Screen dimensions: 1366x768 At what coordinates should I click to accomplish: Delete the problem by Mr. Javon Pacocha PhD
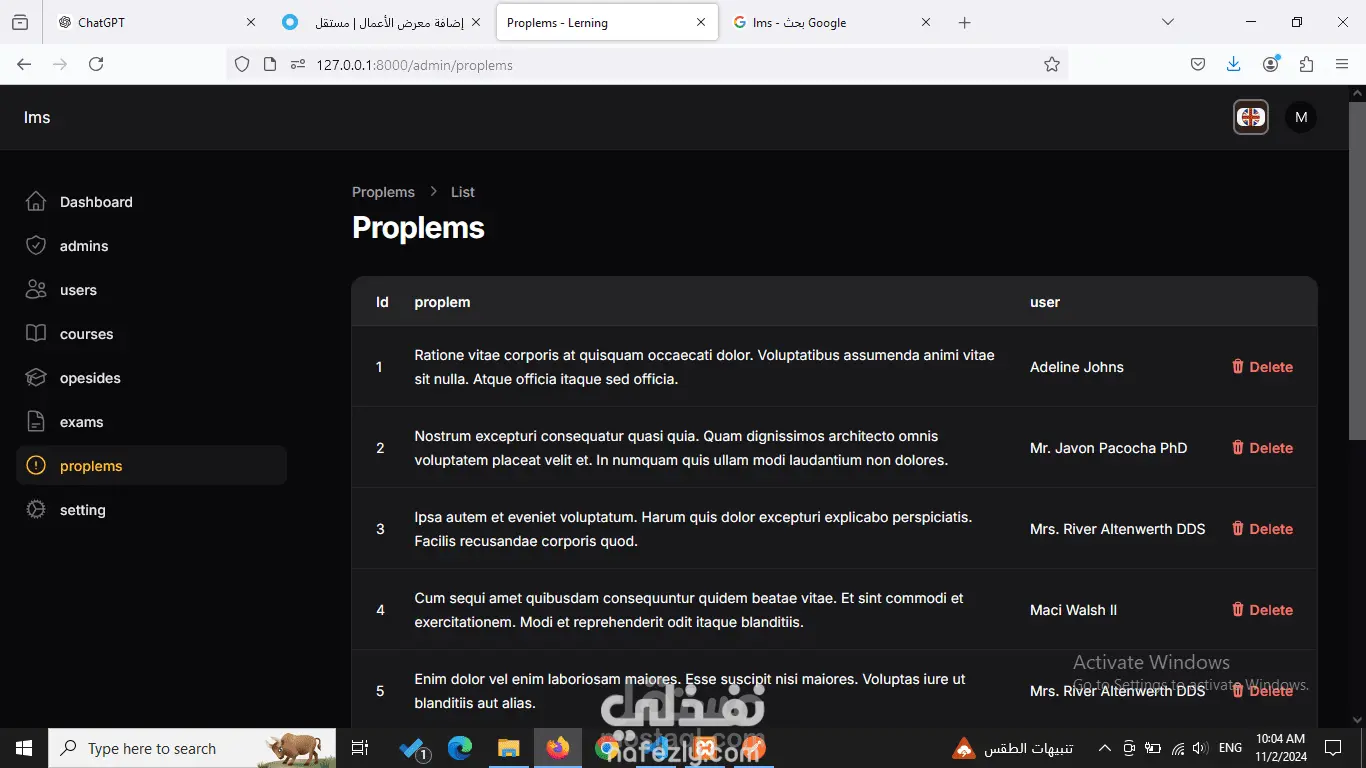click(1262, 448)
